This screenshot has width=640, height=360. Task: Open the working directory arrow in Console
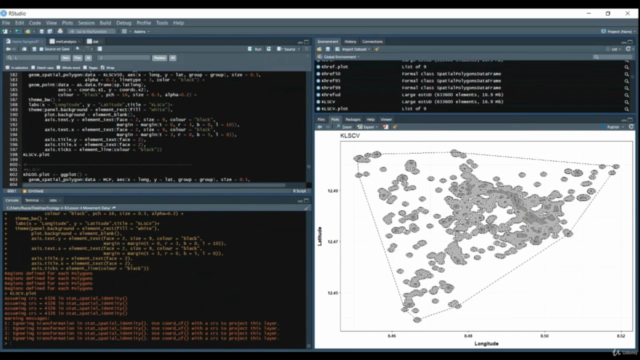pos(114,208)
